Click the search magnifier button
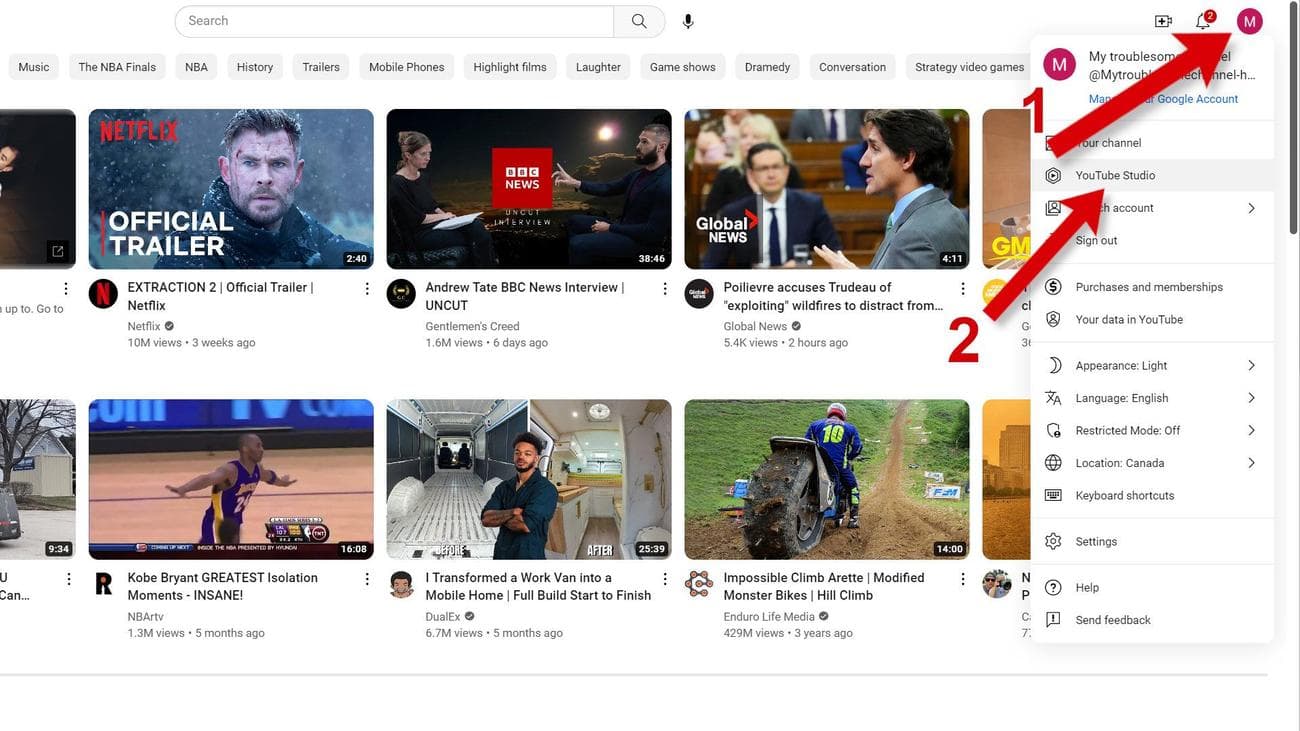1300x731 pixels. pos(639,21)
